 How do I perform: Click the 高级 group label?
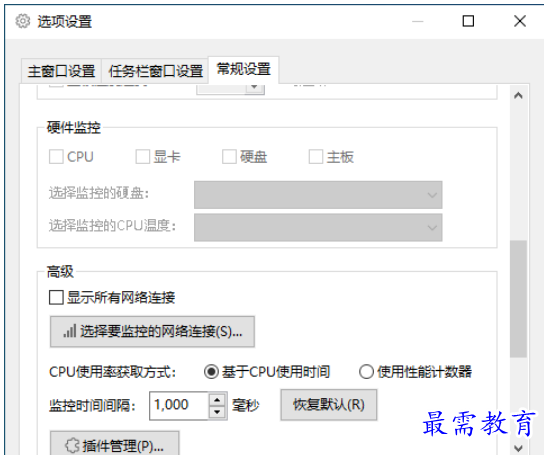[x=60, y=271]
